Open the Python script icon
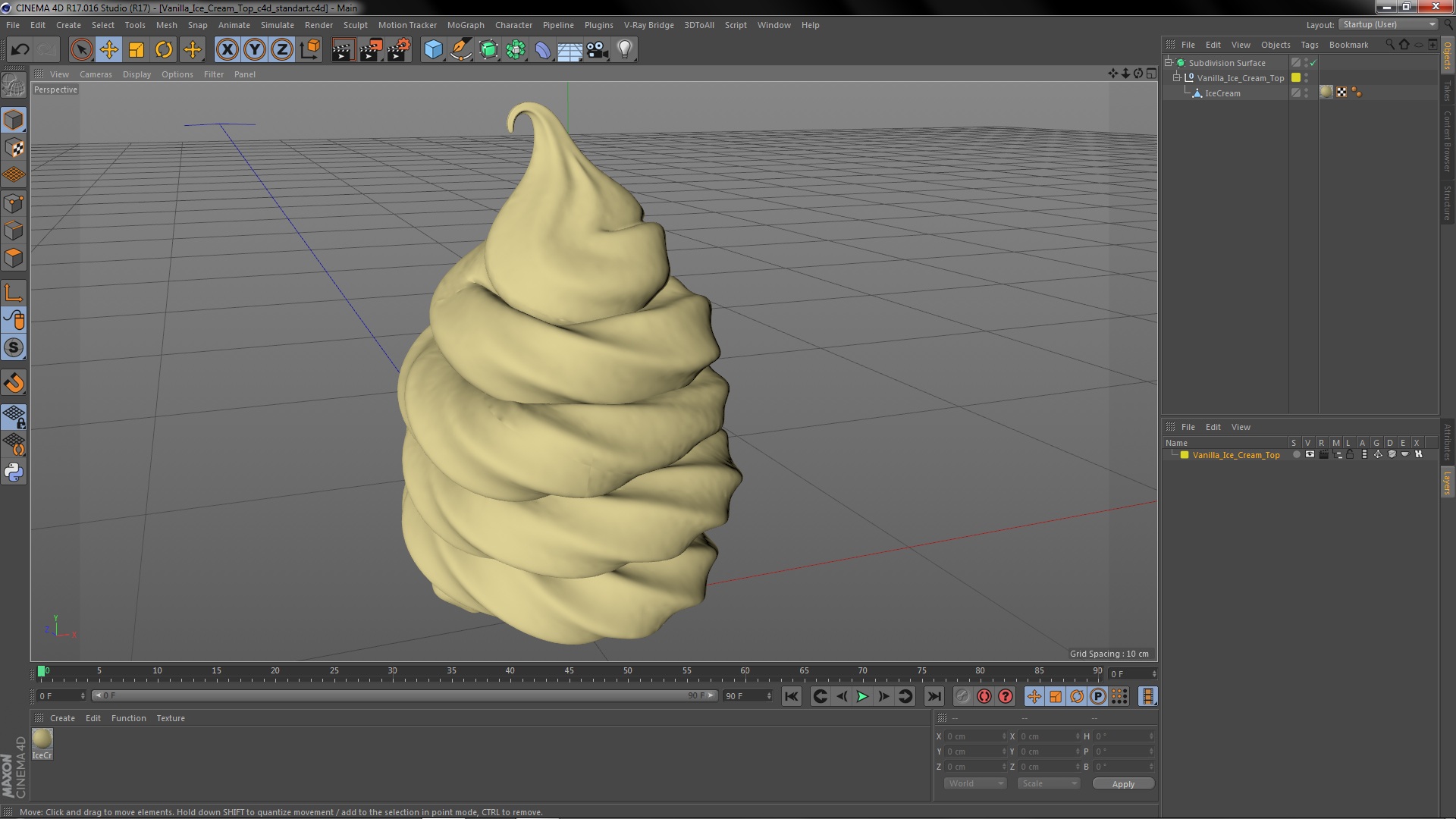This screenshot has height=819, width=1456. 14,472
